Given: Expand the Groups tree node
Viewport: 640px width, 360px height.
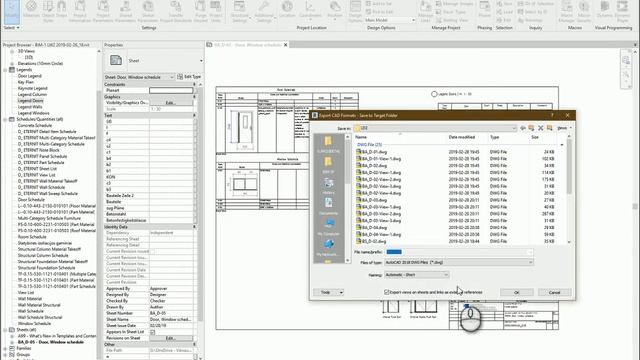Looking at the screenshot, I should (5, 355).
